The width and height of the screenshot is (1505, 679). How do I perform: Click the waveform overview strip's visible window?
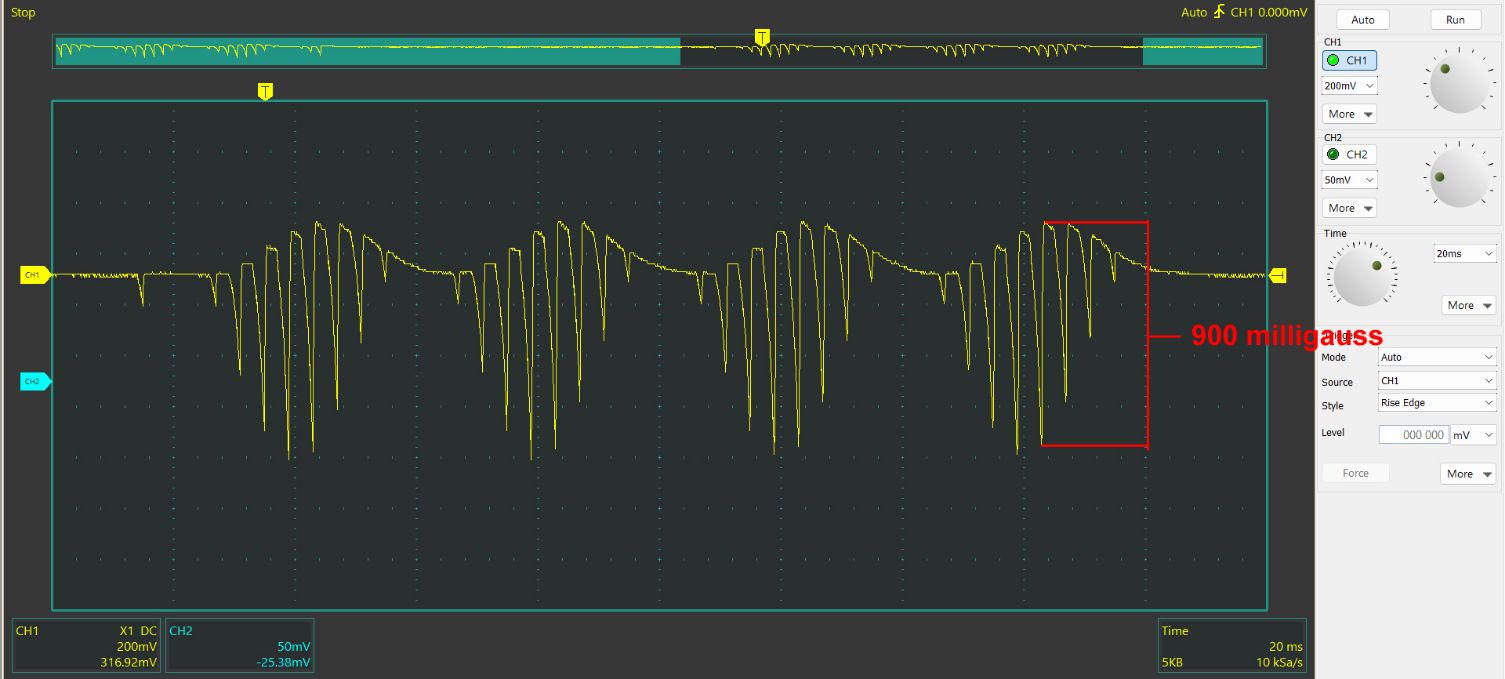[x=911, y=51]
